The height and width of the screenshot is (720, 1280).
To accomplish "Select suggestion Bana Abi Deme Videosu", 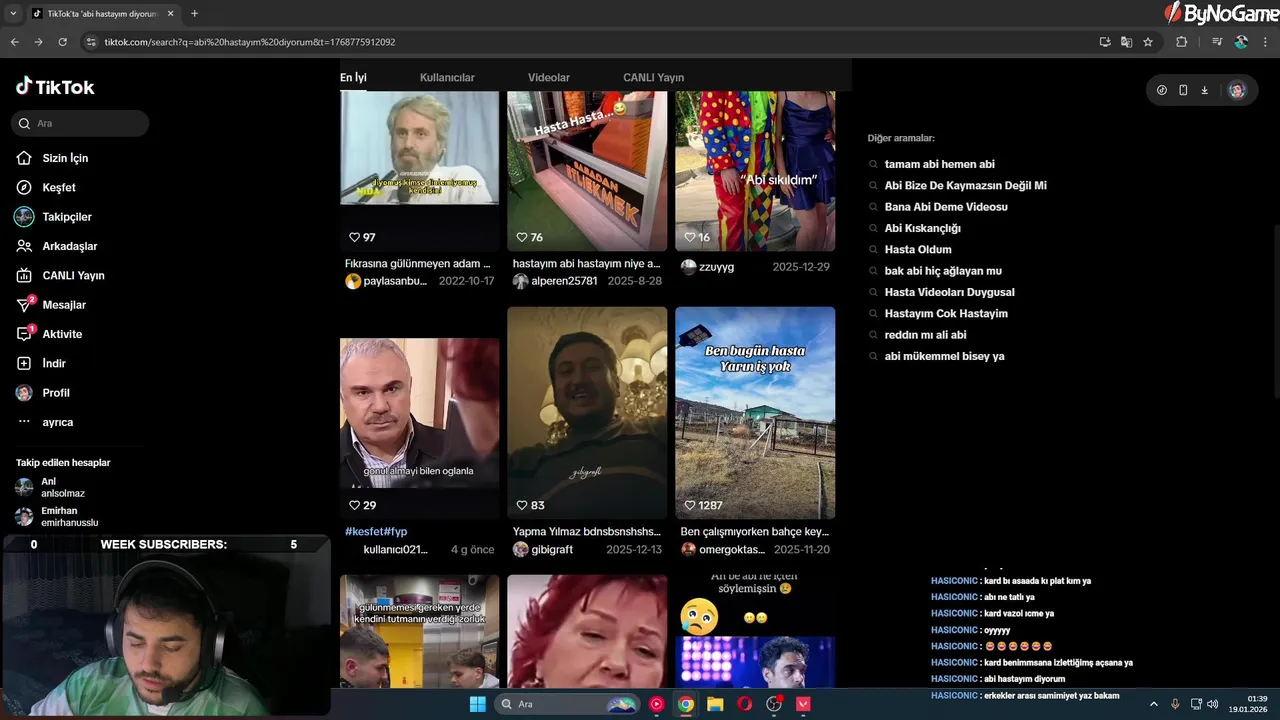I will pos(946,207).
